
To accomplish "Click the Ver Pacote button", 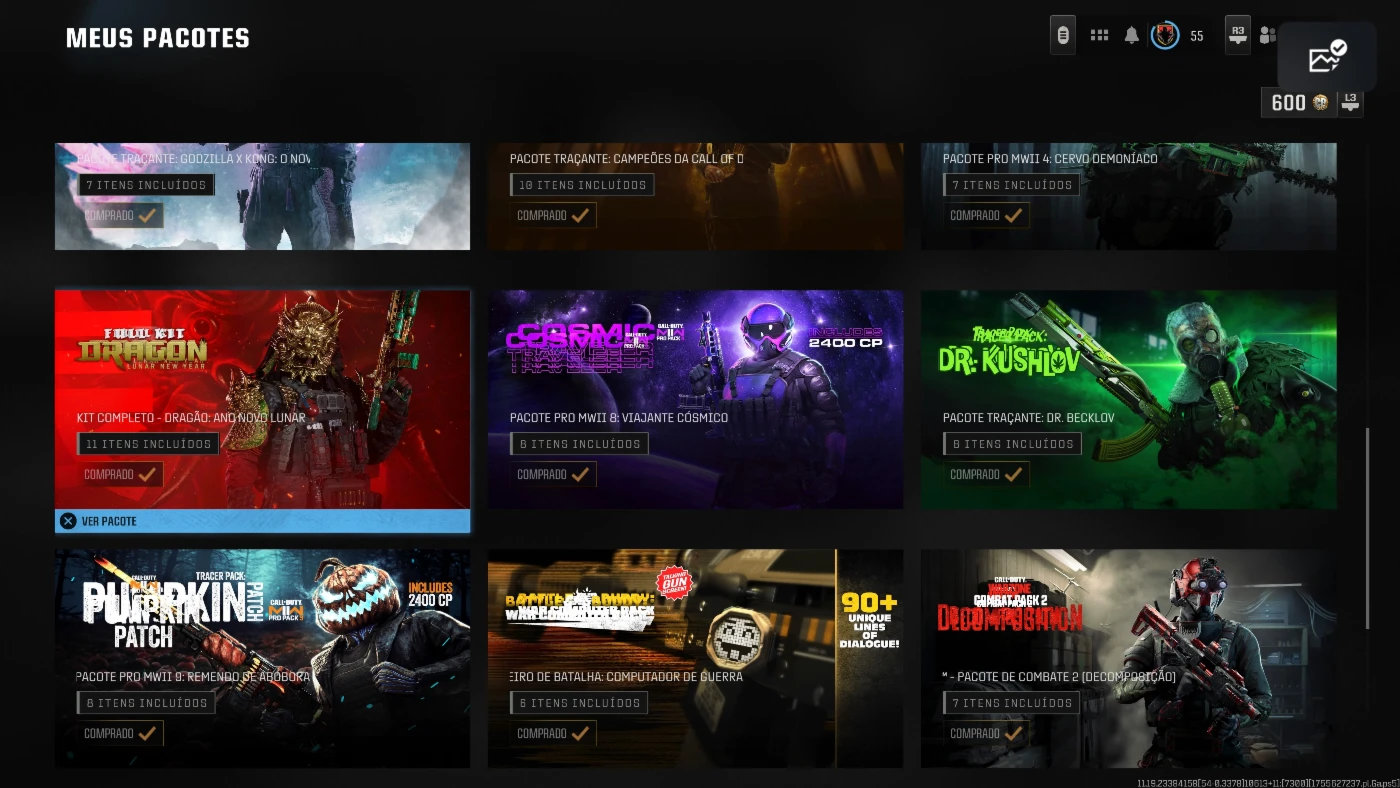I will click(262, 521).
